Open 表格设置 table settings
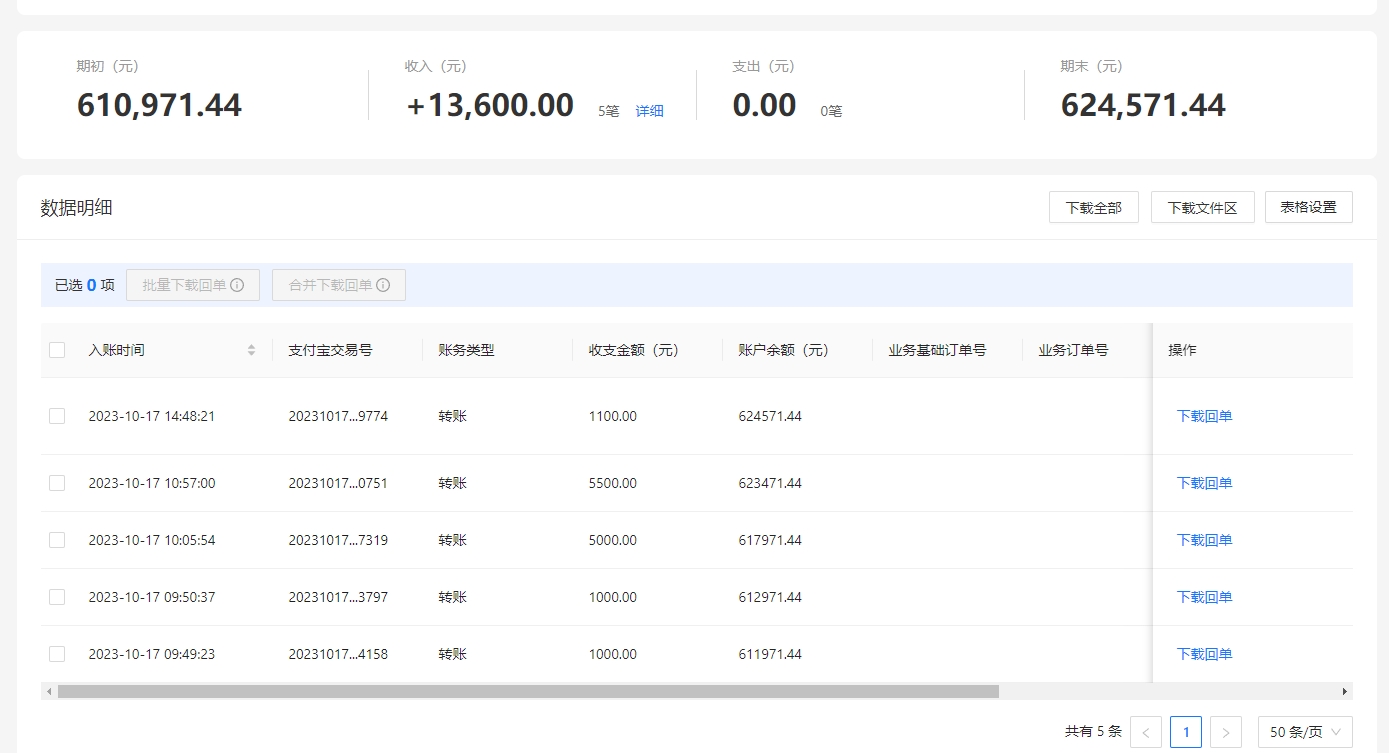This screenshot has height=753, width=1389. tap(1308, 207)
